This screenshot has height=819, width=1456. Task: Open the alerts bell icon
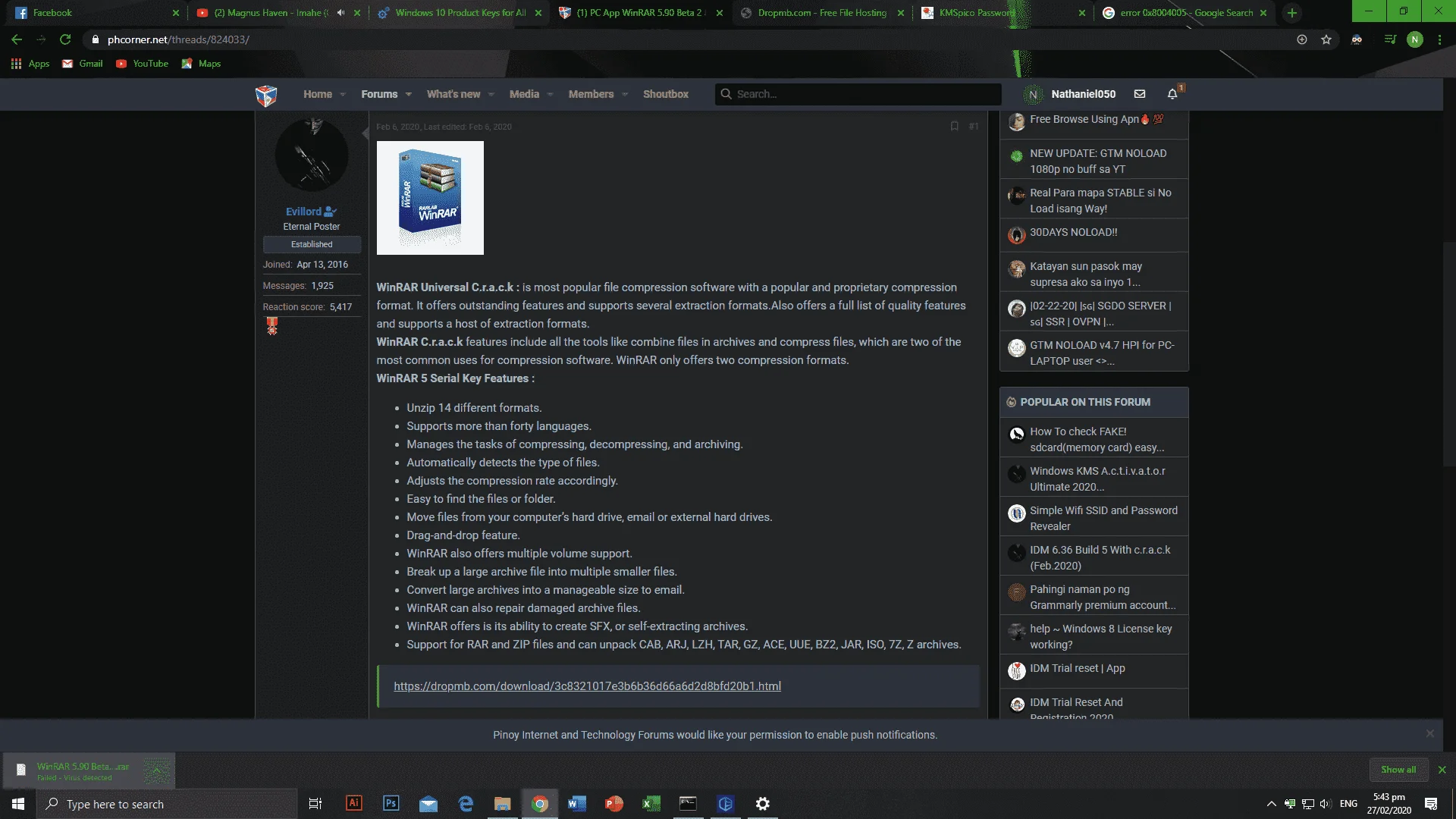[x=1172, y=94]
